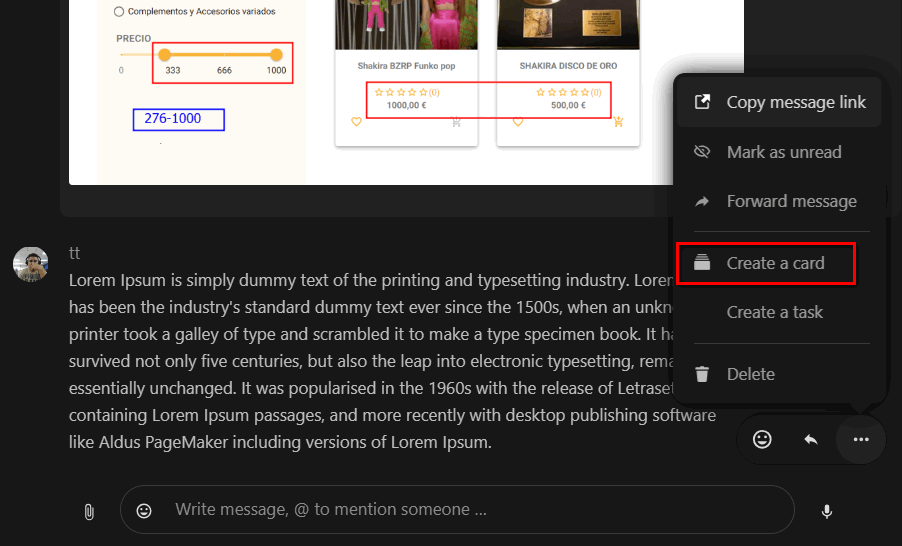Click the 500,00 € price text

click(568, 105)
